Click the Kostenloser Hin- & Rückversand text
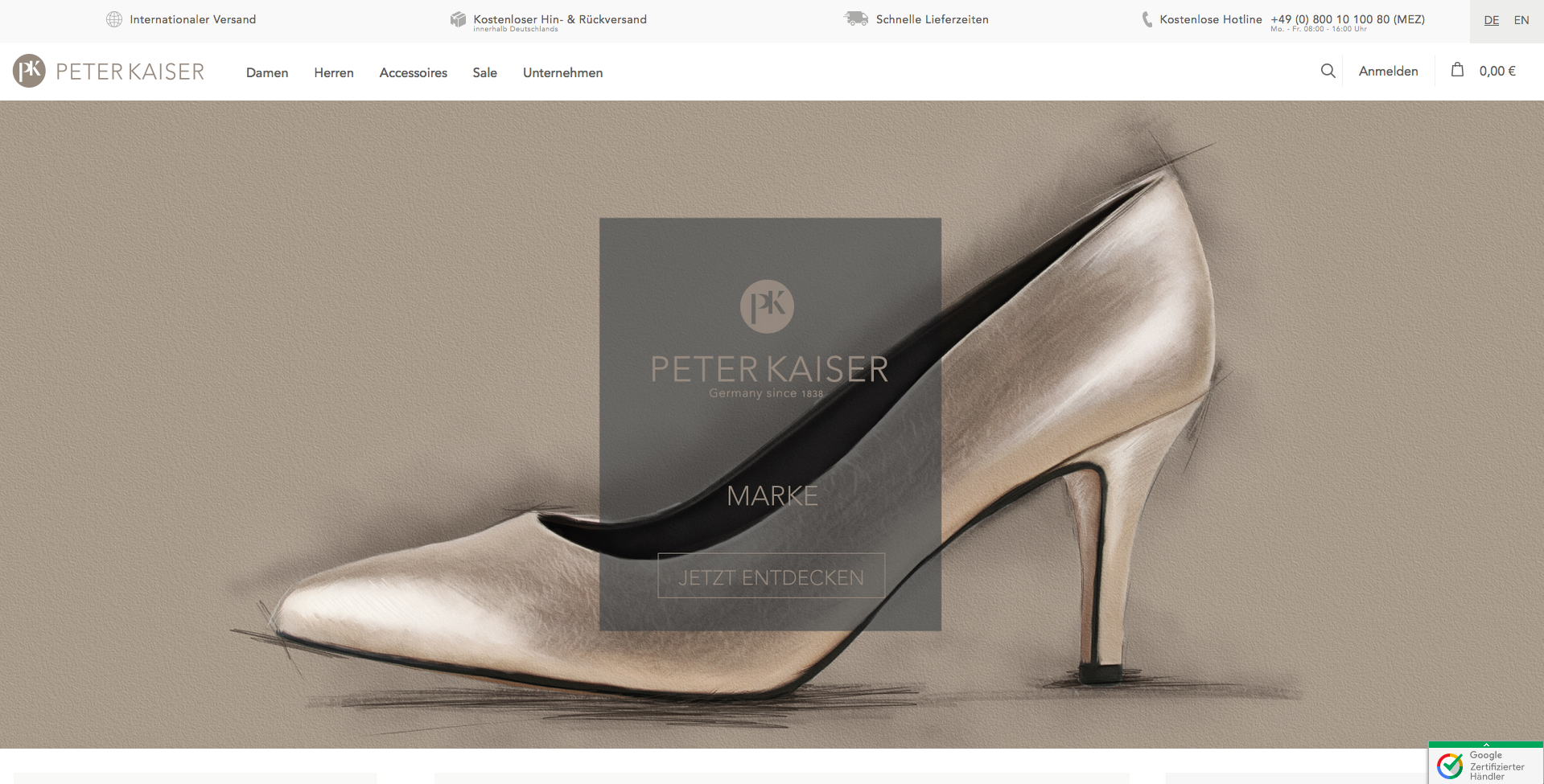The image size is (1544, 784). point(560,18)
